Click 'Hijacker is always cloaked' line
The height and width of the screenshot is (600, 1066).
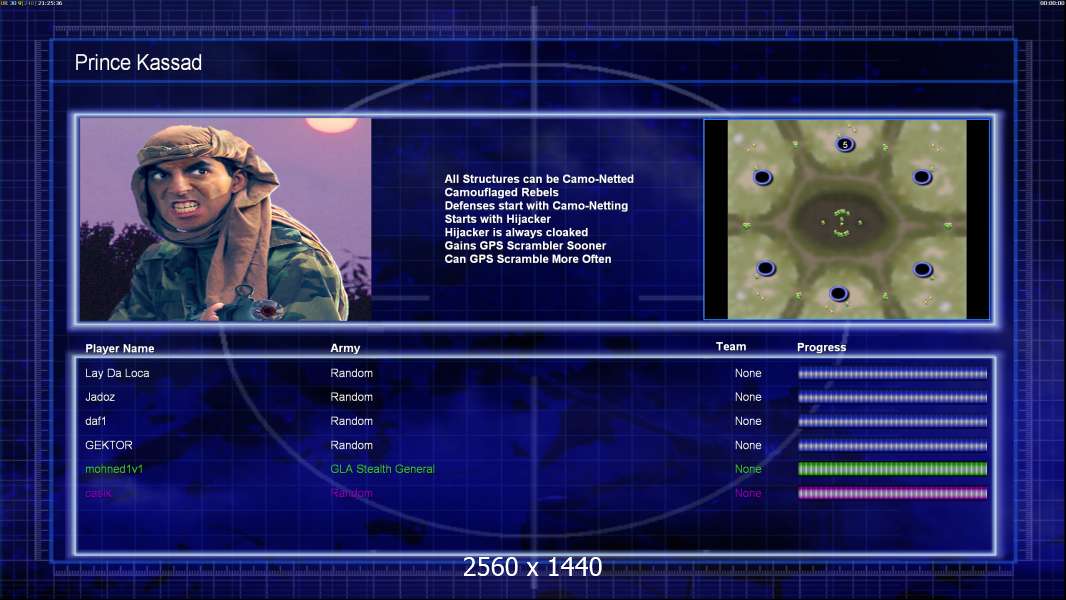(516, 232)
